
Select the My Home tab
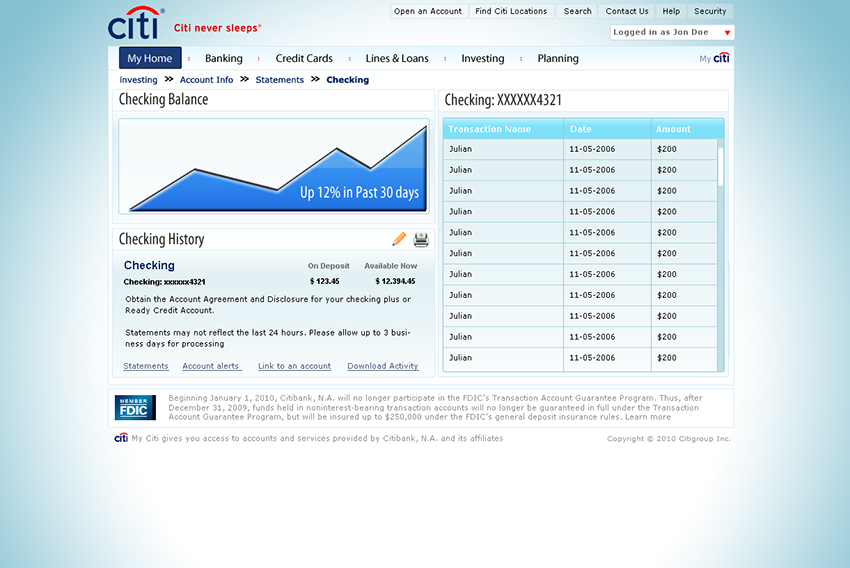tap(150, 58)
